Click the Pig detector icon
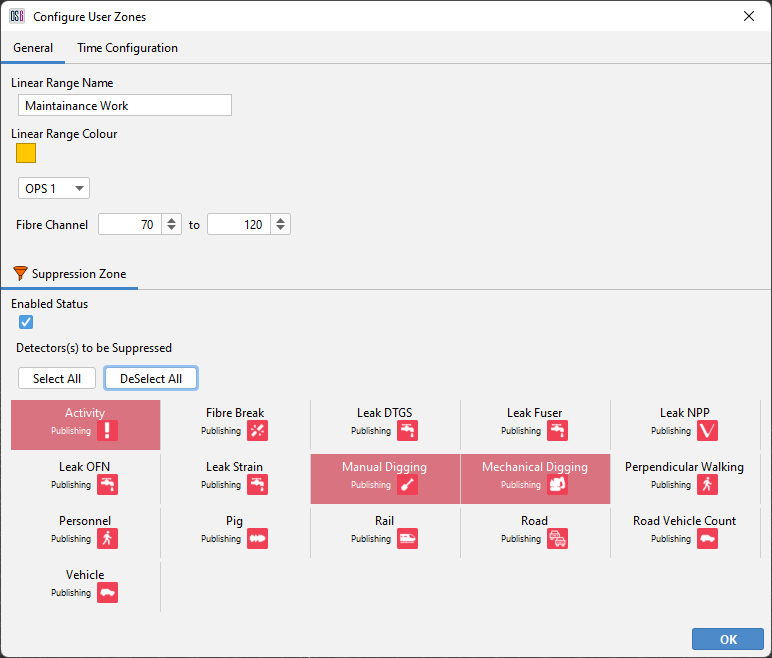The width and height of the screenshot is (772, 658). pyautogui.click(x=257, y=539)
